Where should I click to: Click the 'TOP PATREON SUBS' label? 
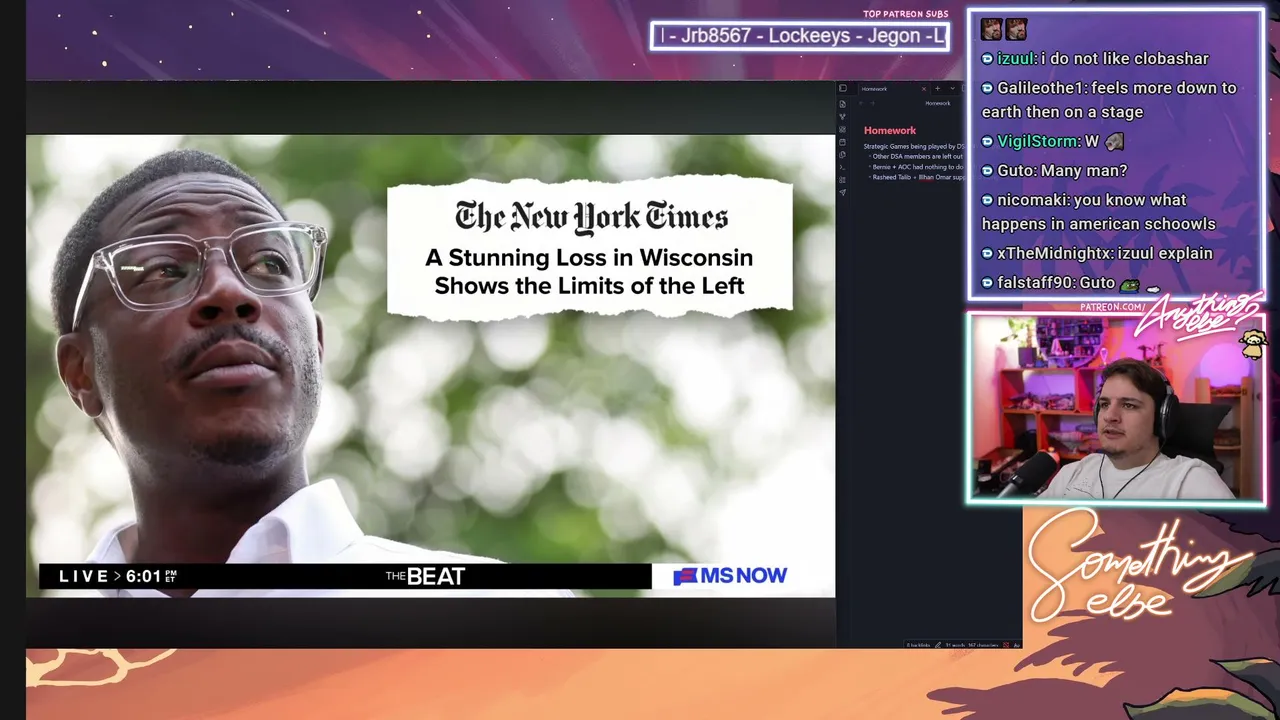pyautogui.click(x=905, y=14)
